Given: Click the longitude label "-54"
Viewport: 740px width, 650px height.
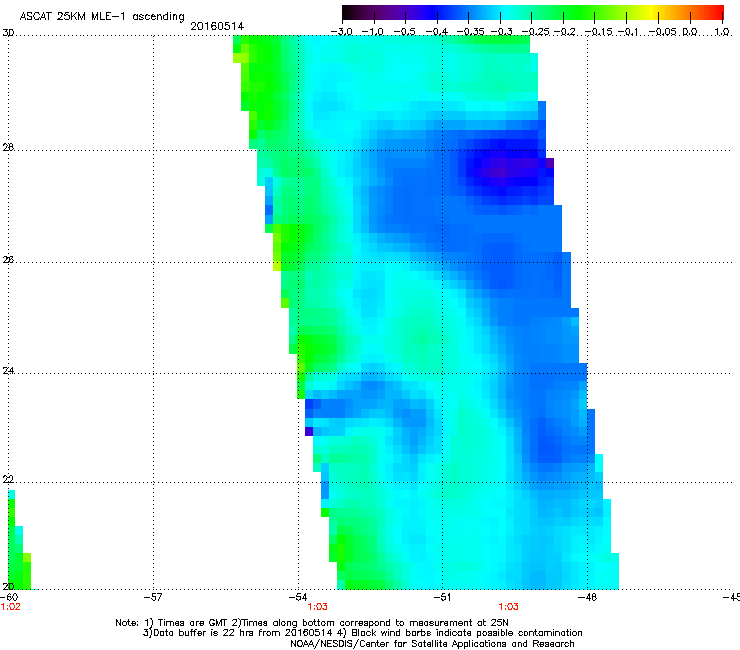Looking at the screenshot, I should coord(298,598).
